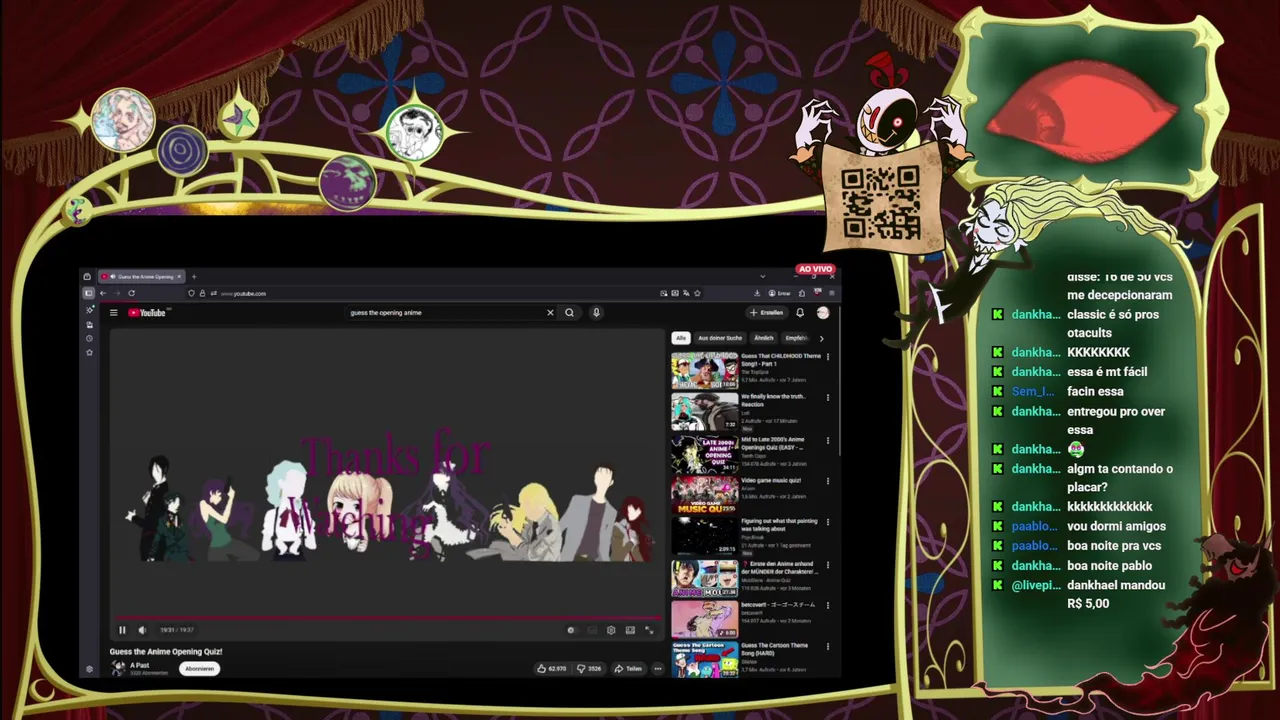This screenshot has width=1280, height=720.
Task: Select the Aus deiner Suche chip
Action: pyautogui.click(x=720, y=338)
